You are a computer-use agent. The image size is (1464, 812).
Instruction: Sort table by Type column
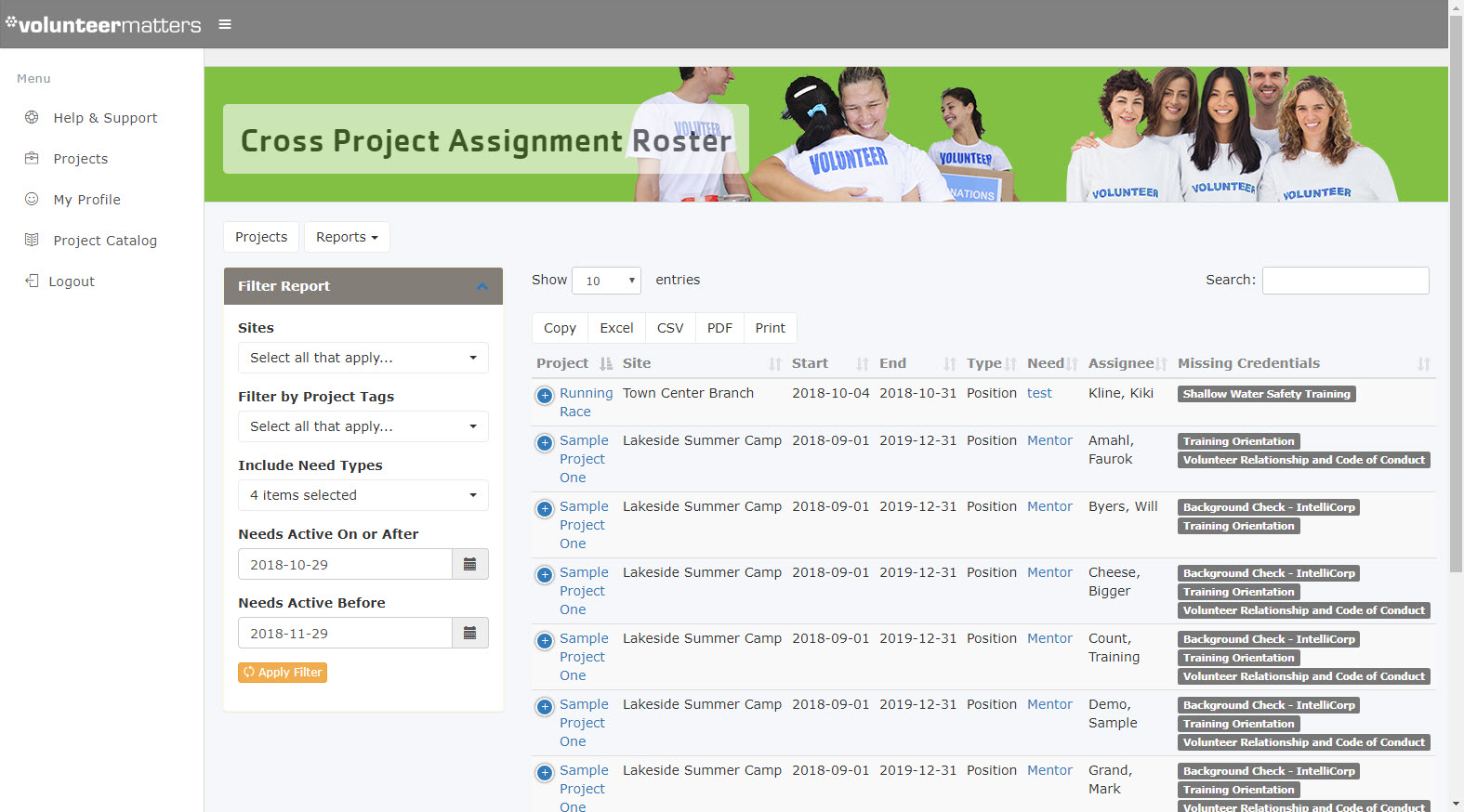coord(992,363)
